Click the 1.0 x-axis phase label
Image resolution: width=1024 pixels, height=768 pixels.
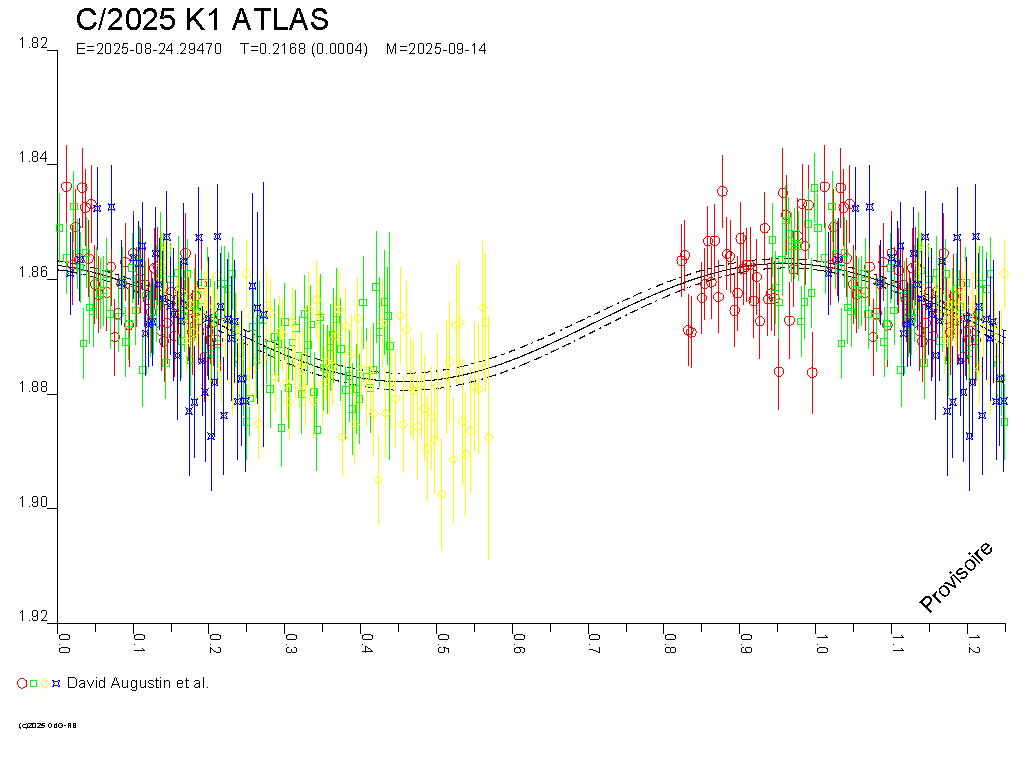819,639
